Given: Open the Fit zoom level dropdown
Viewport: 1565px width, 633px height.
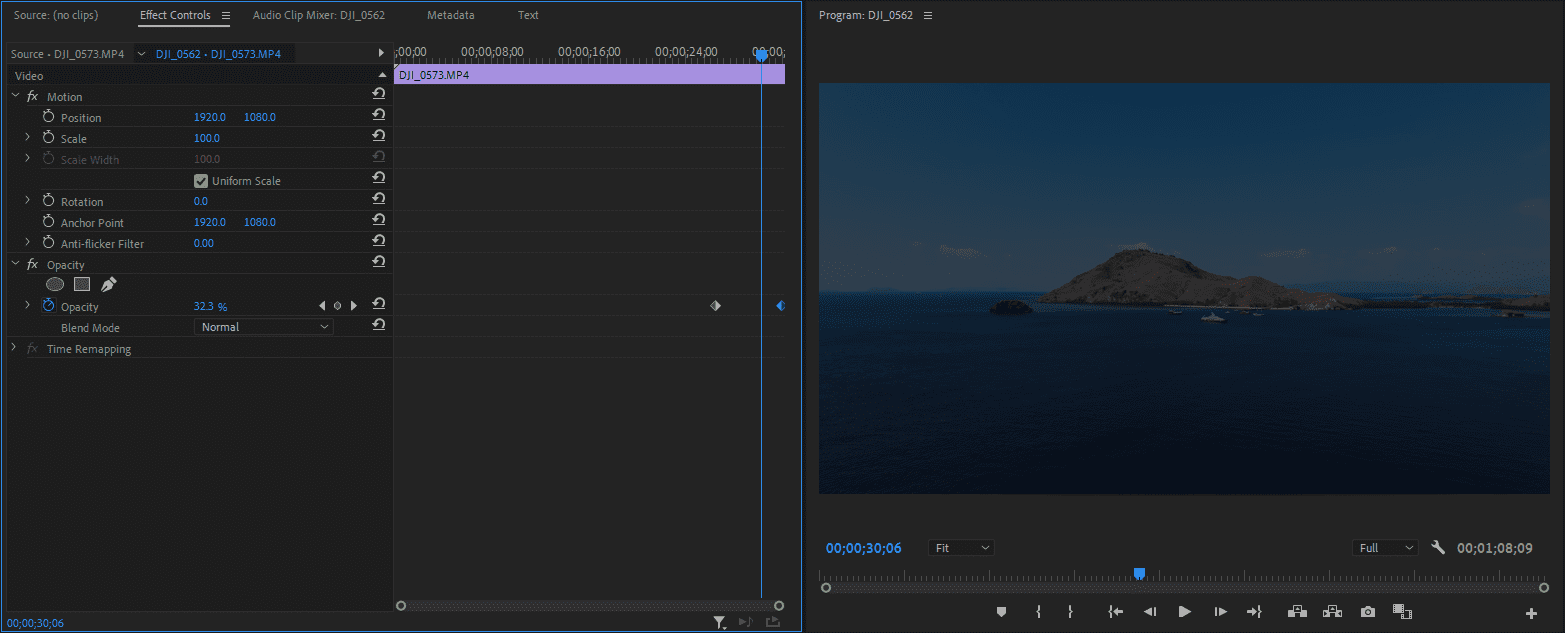Looking at the screenshot, I should click(960, 547).
